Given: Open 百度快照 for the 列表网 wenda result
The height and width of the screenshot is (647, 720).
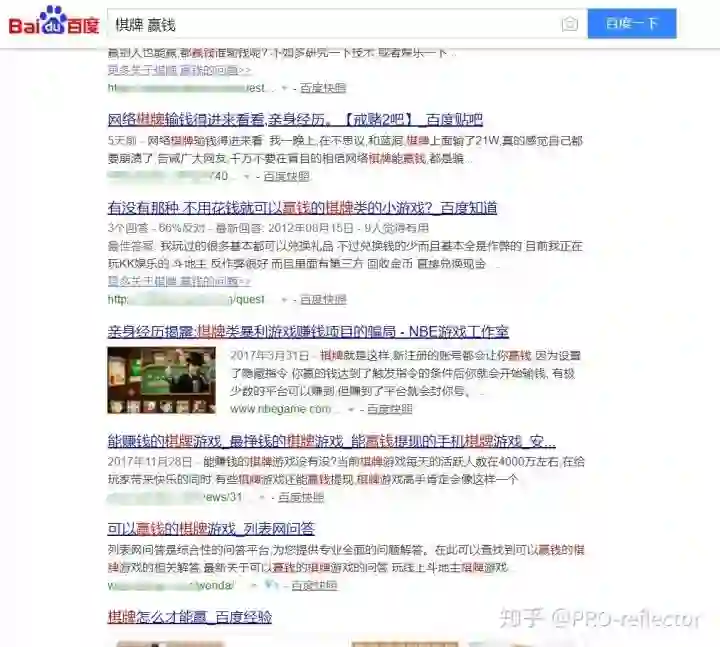Looking at the screenshot, I should click(x=315, y=585).
